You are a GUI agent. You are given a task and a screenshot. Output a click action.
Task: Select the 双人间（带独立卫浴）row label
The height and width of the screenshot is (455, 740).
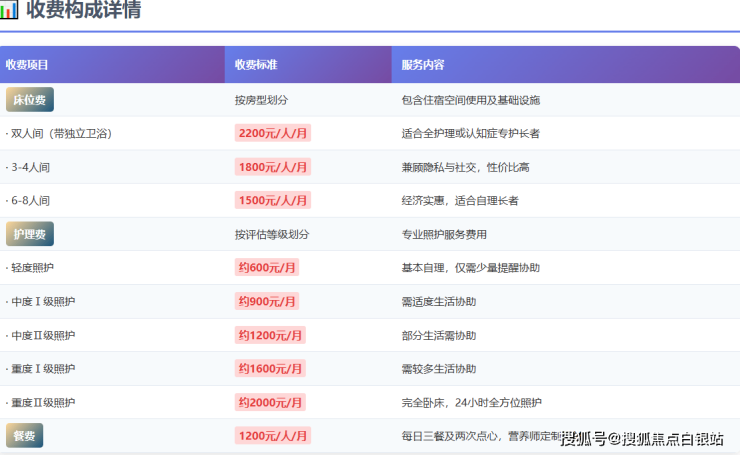[60, 133]
